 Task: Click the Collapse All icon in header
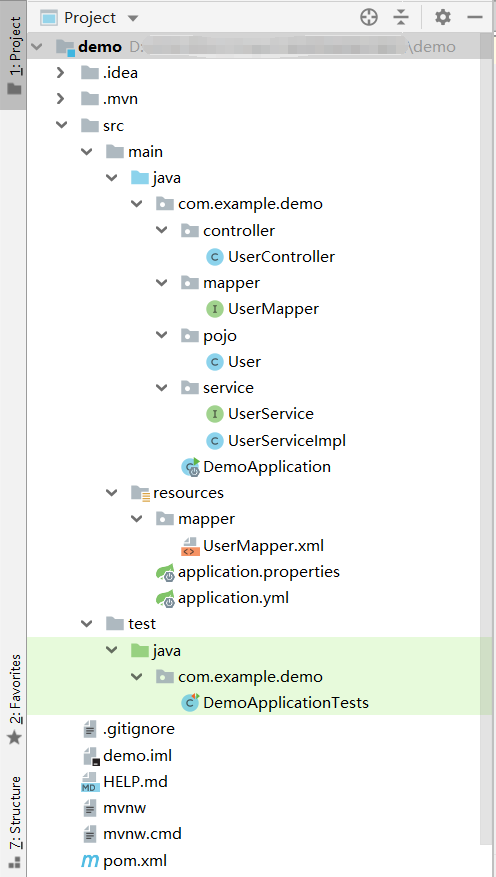pos(401,17)
